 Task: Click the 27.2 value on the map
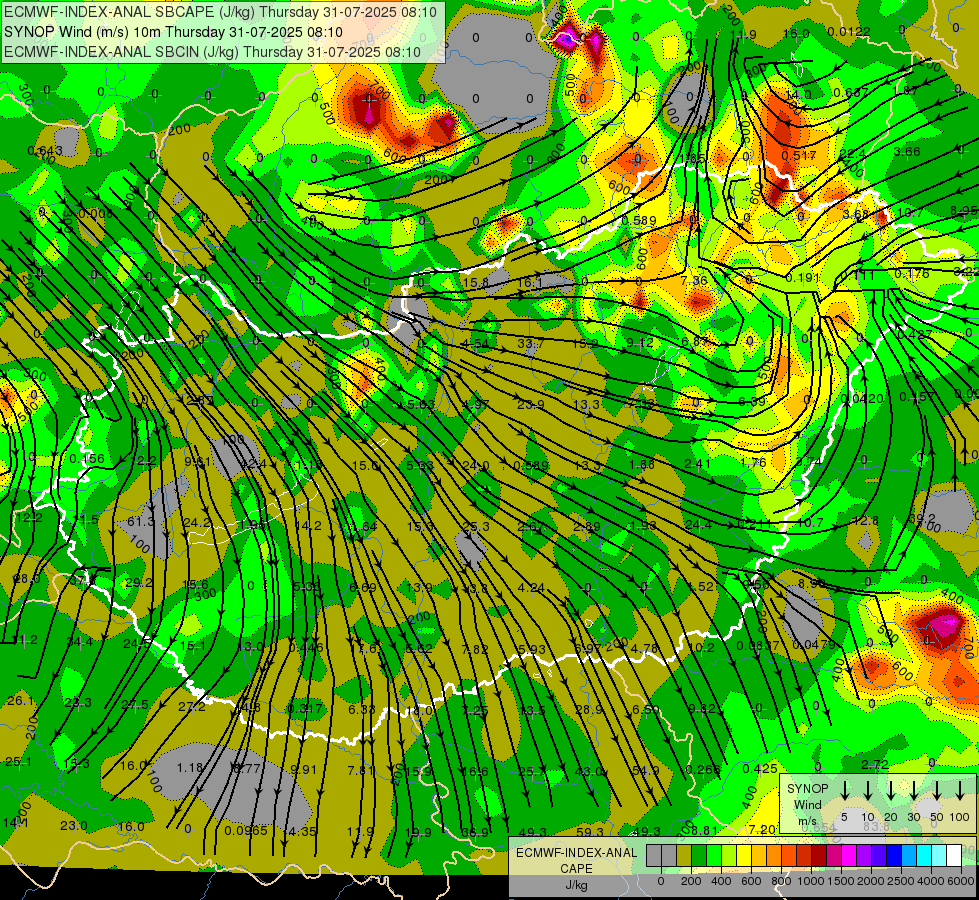(x=192, y=707)
